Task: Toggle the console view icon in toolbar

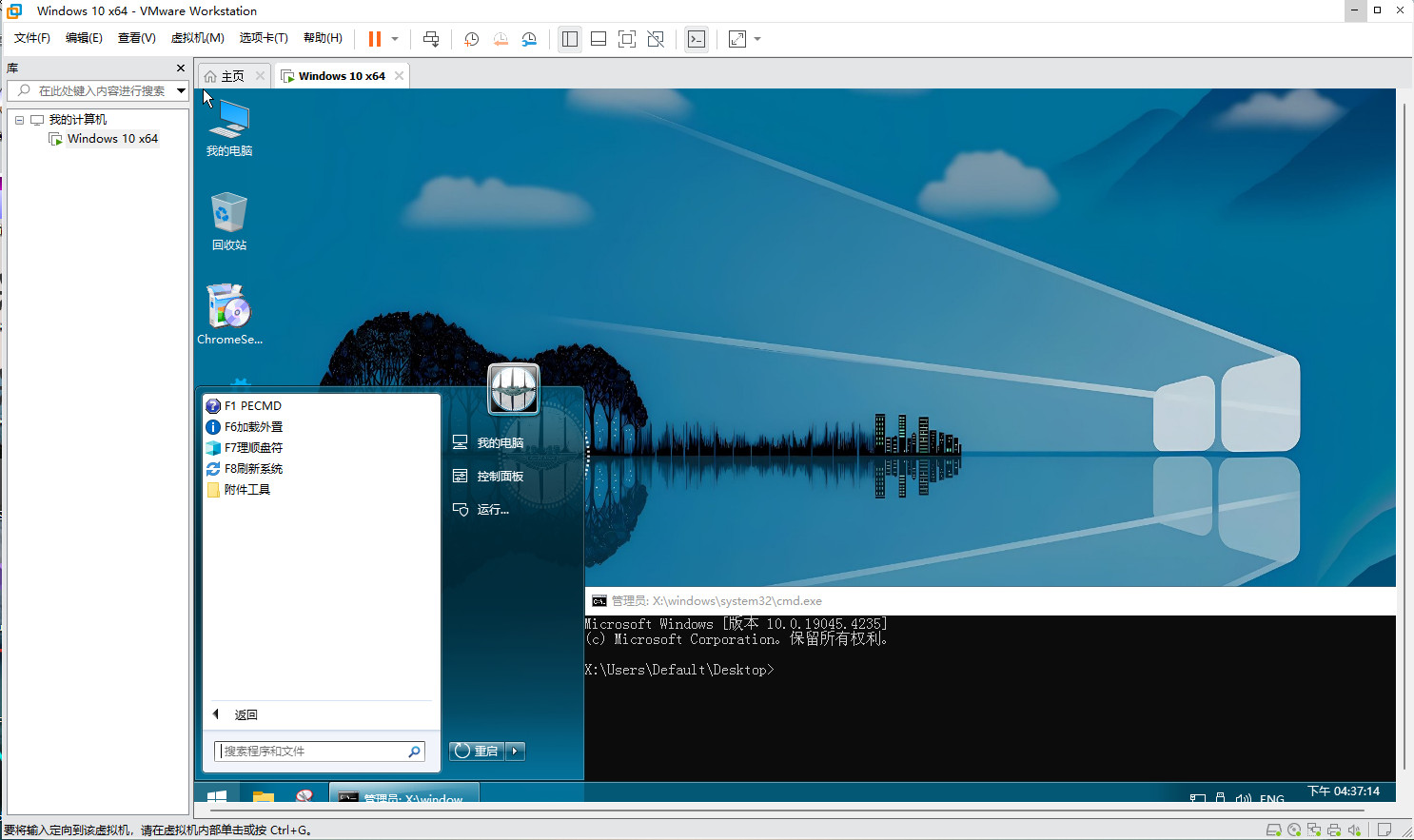Action: (x=697, y=39)
